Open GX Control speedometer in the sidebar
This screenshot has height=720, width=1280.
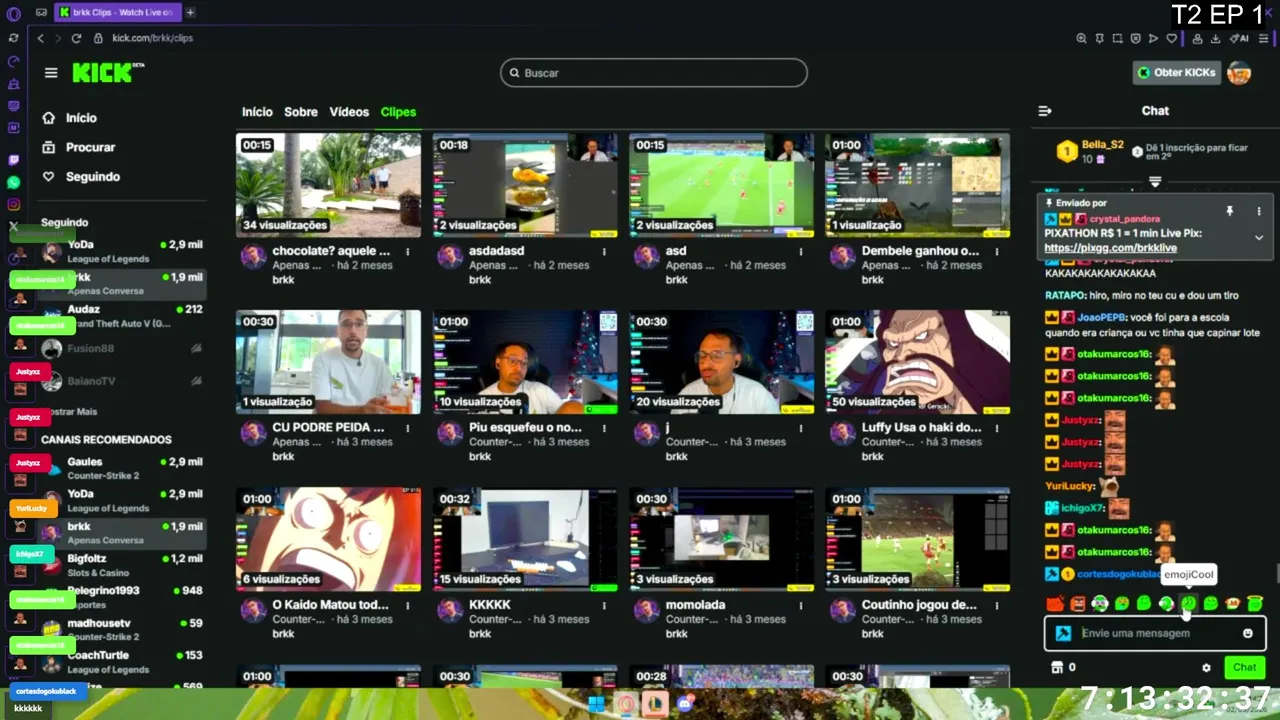pyautogui.click(x=13, y=60)
